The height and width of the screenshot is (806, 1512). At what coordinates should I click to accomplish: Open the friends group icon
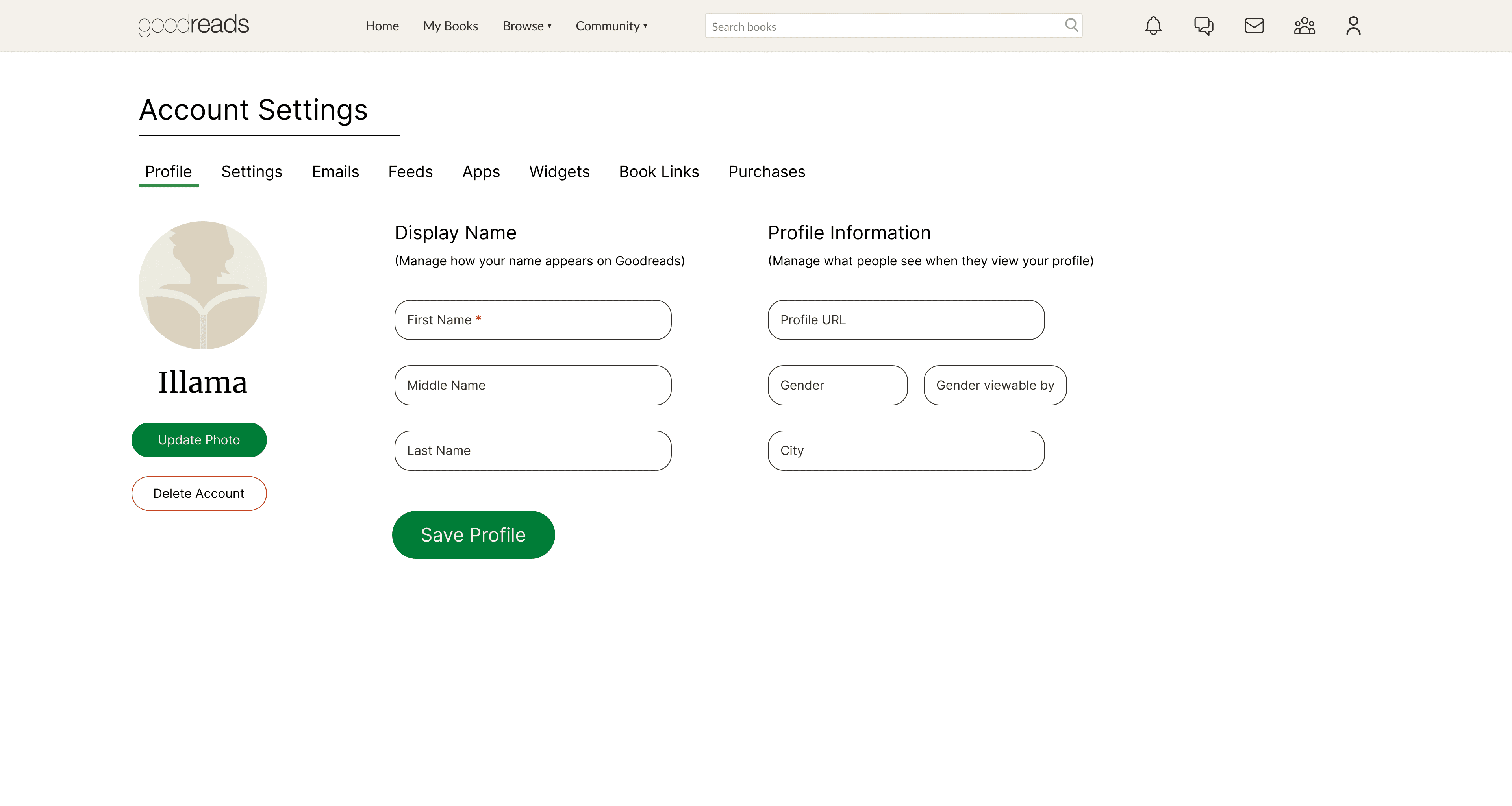1304,26
